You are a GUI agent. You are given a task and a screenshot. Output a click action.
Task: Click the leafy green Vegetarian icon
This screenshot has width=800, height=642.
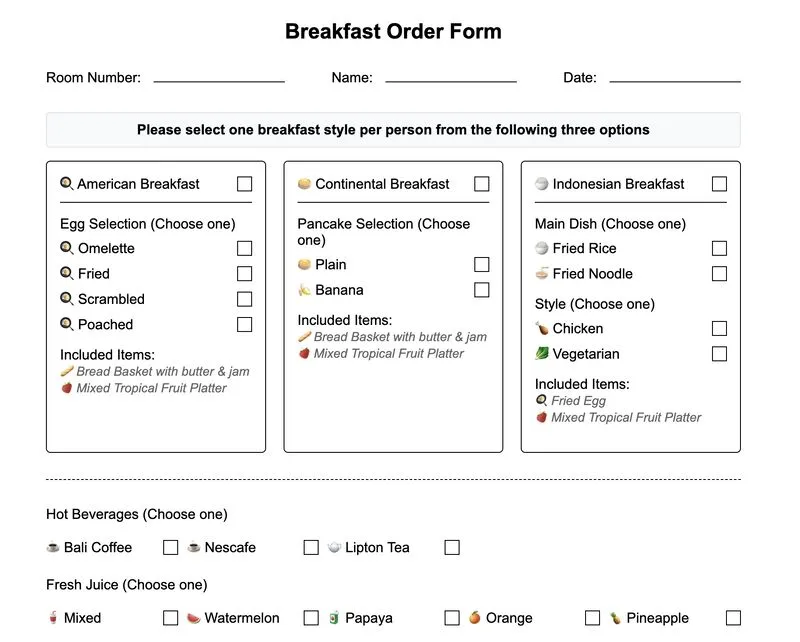(x=541, y=353)
